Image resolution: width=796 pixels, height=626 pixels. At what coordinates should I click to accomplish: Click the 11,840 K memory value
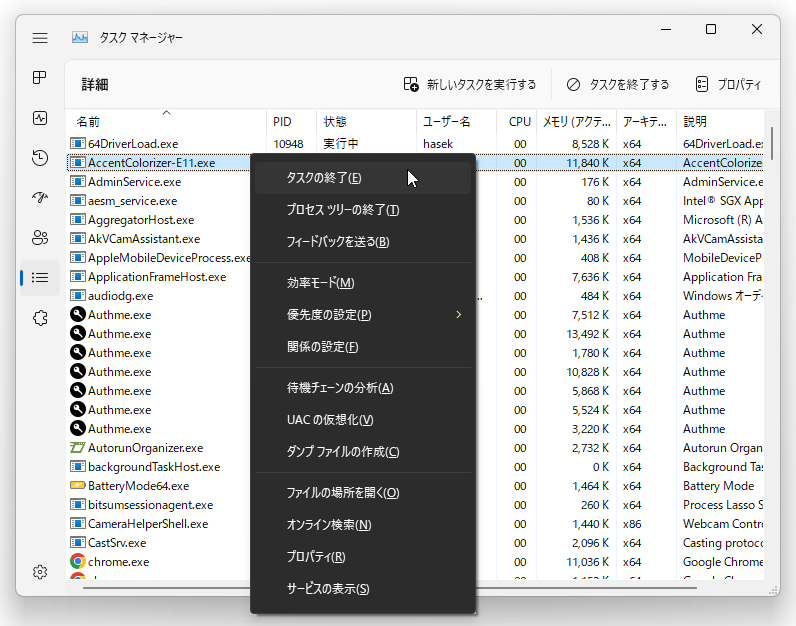pos(587,163)
